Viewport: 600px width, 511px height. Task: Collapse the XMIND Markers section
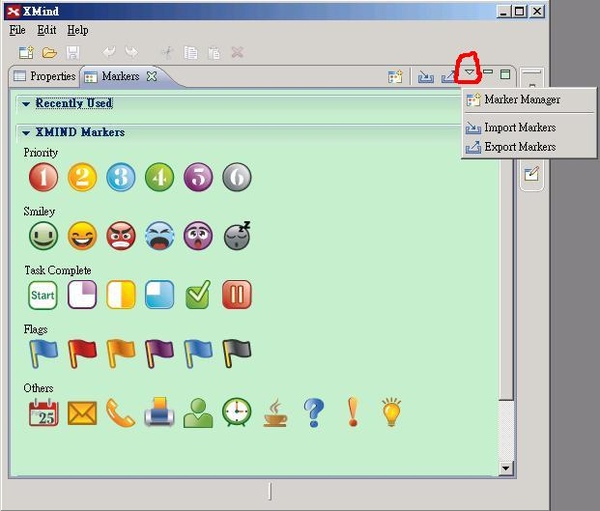click(x=26, y=133)
